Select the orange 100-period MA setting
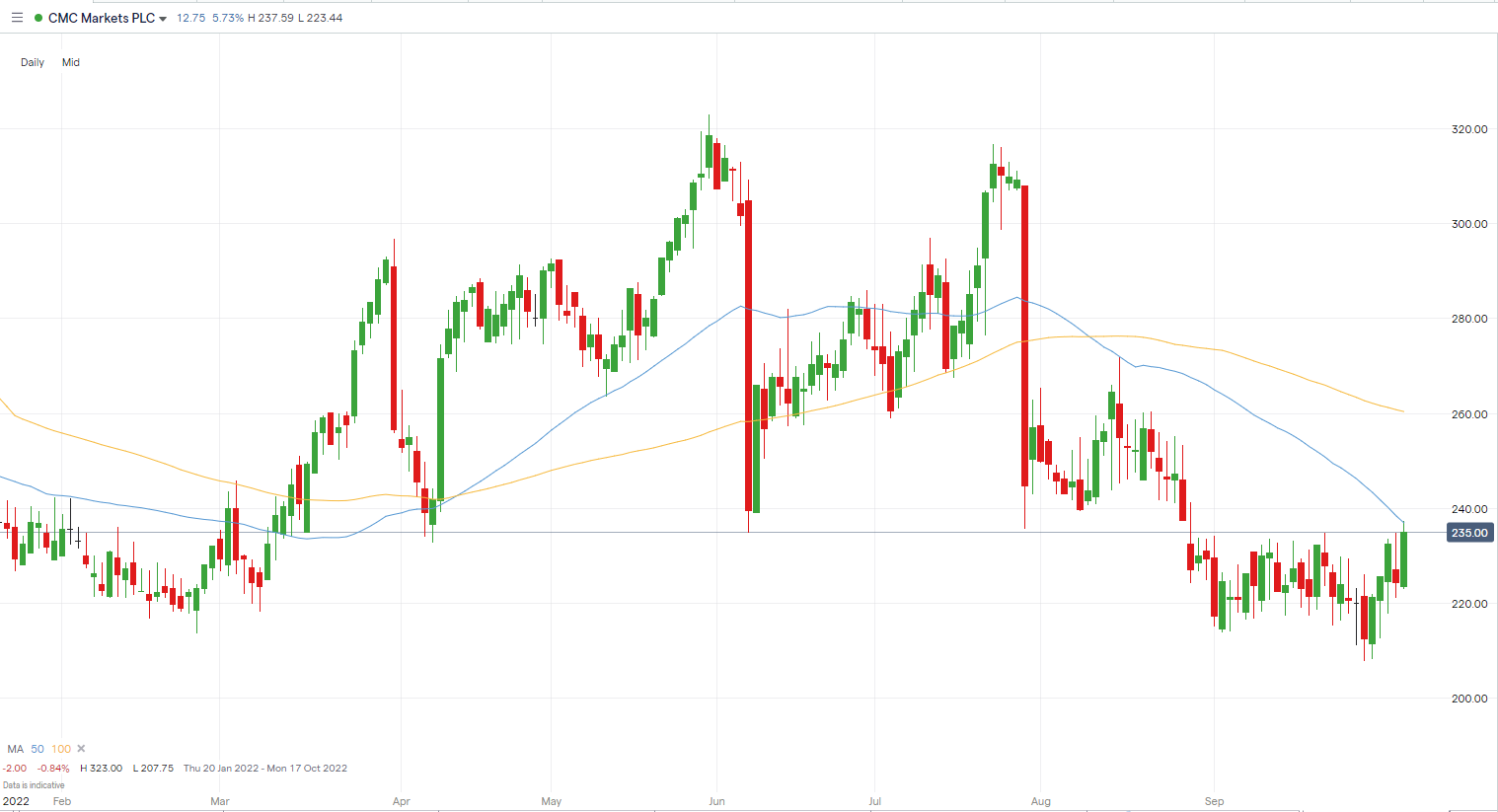This screenshot has height=812, width=1498. coord(59,749)
